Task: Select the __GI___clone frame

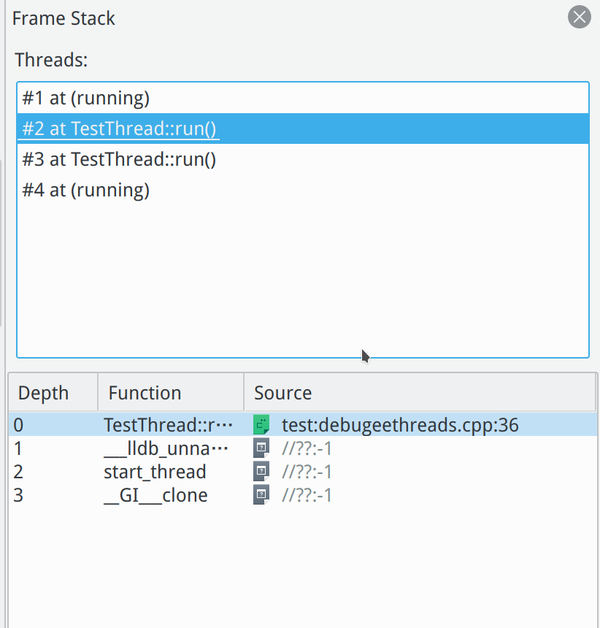Action: [156, 495]
